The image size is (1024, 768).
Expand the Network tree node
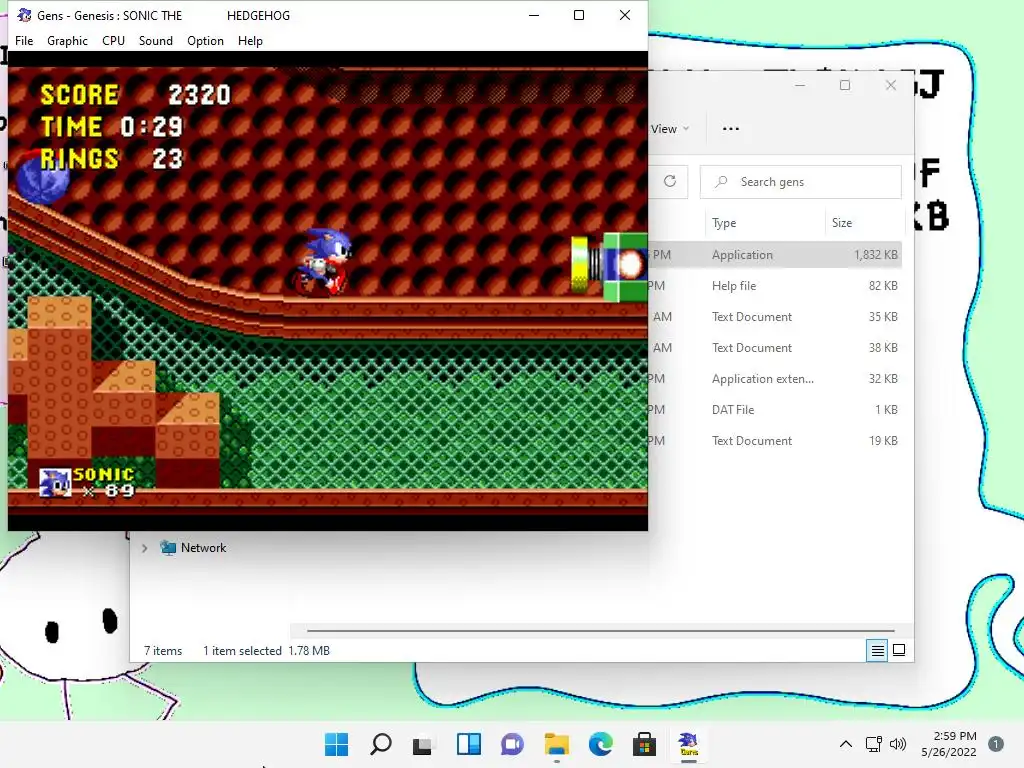[144, 548]
